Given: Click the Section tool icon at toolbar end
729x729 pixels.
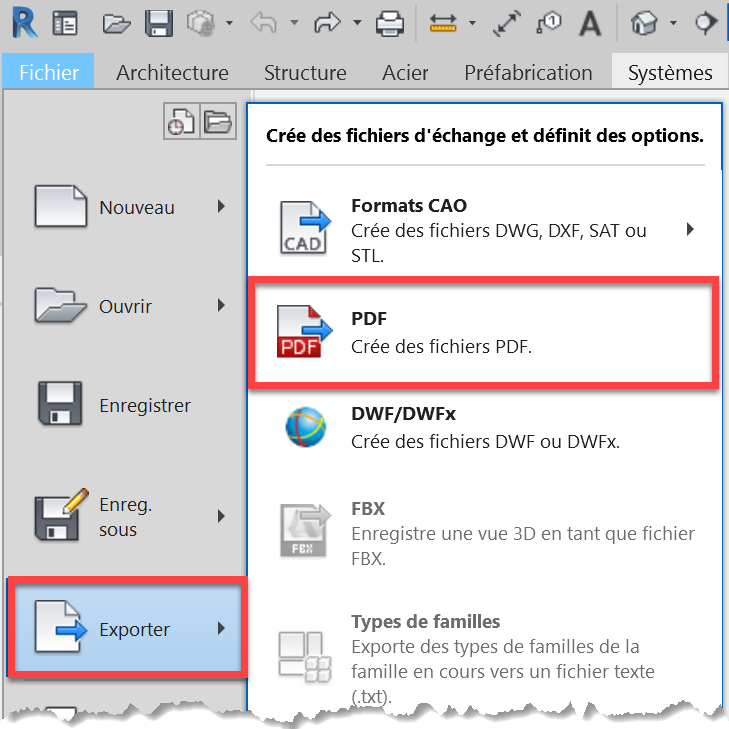Looking at the screenshot, I should click(707, 22).
